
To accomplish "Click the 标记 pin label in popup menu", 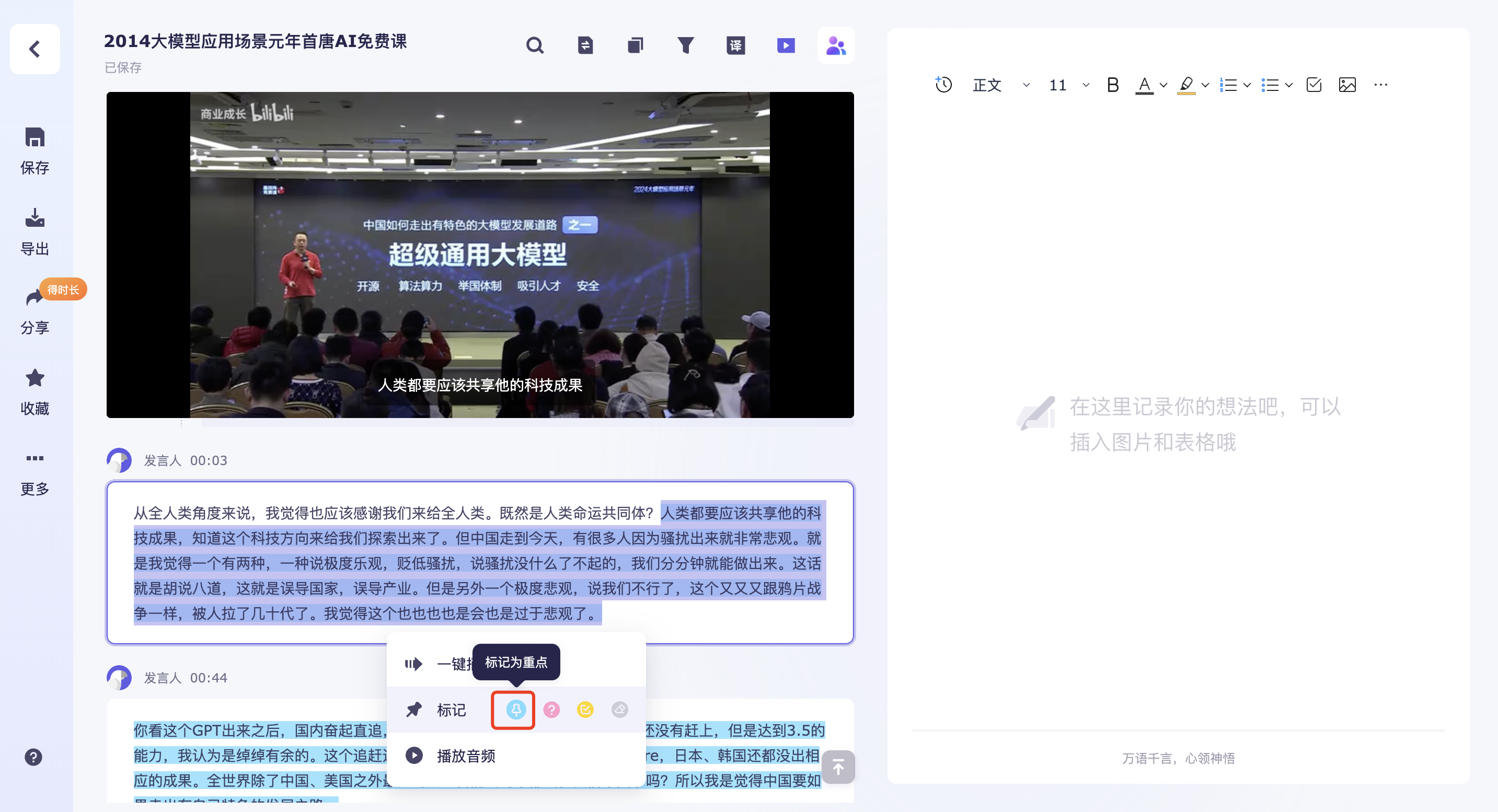I will (x=451, y=710).
